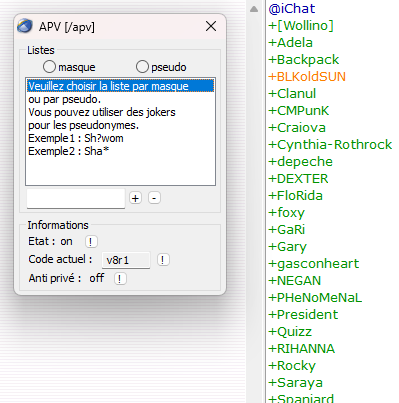
Task: Click the scroll up arrow of the chat pane
Action: (254, 9)
